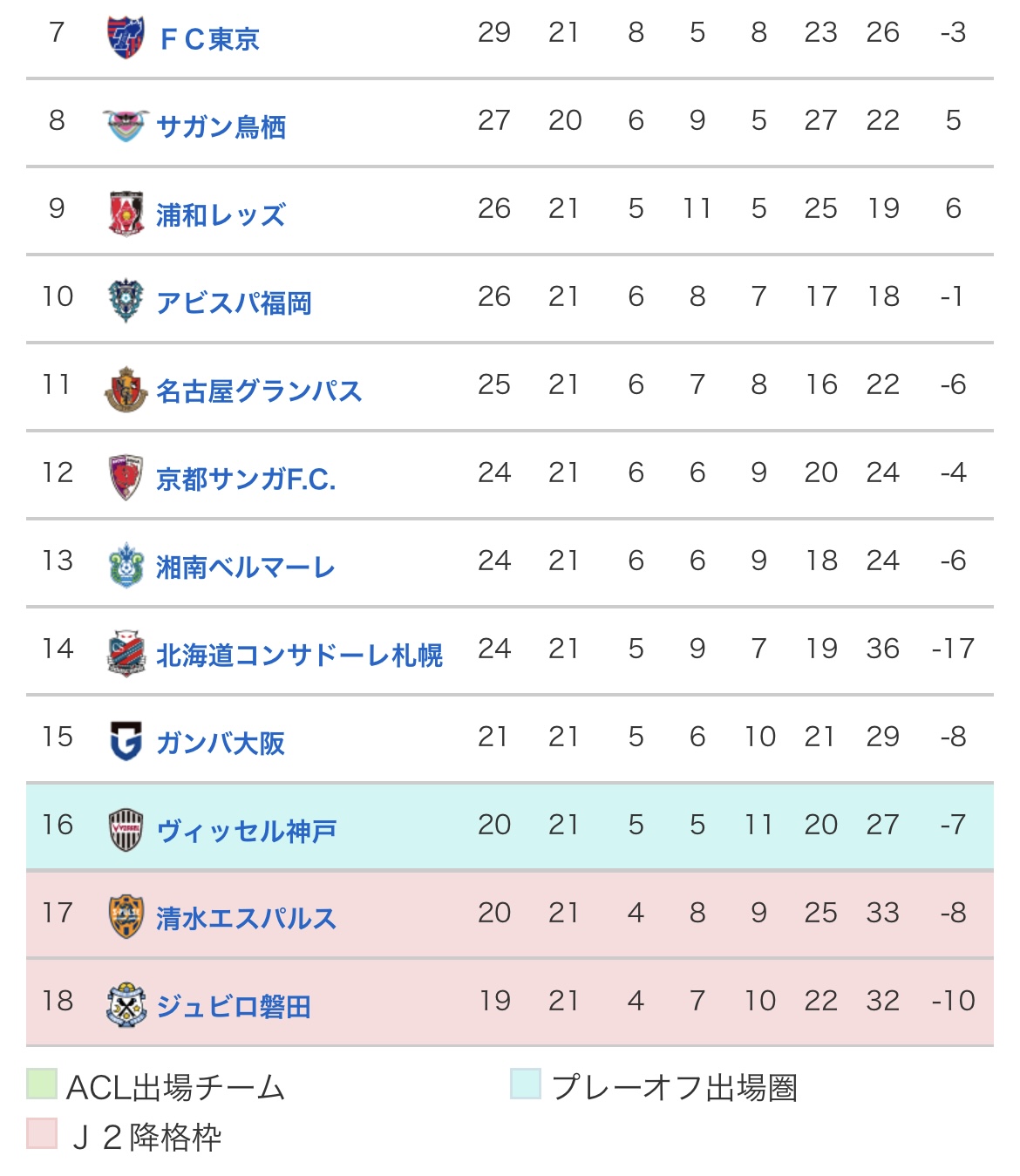This screenshot has width=1020, height=1176.
Task: Click the アビスパ福岡 team emblem
Action: click(x=126, y=302)
